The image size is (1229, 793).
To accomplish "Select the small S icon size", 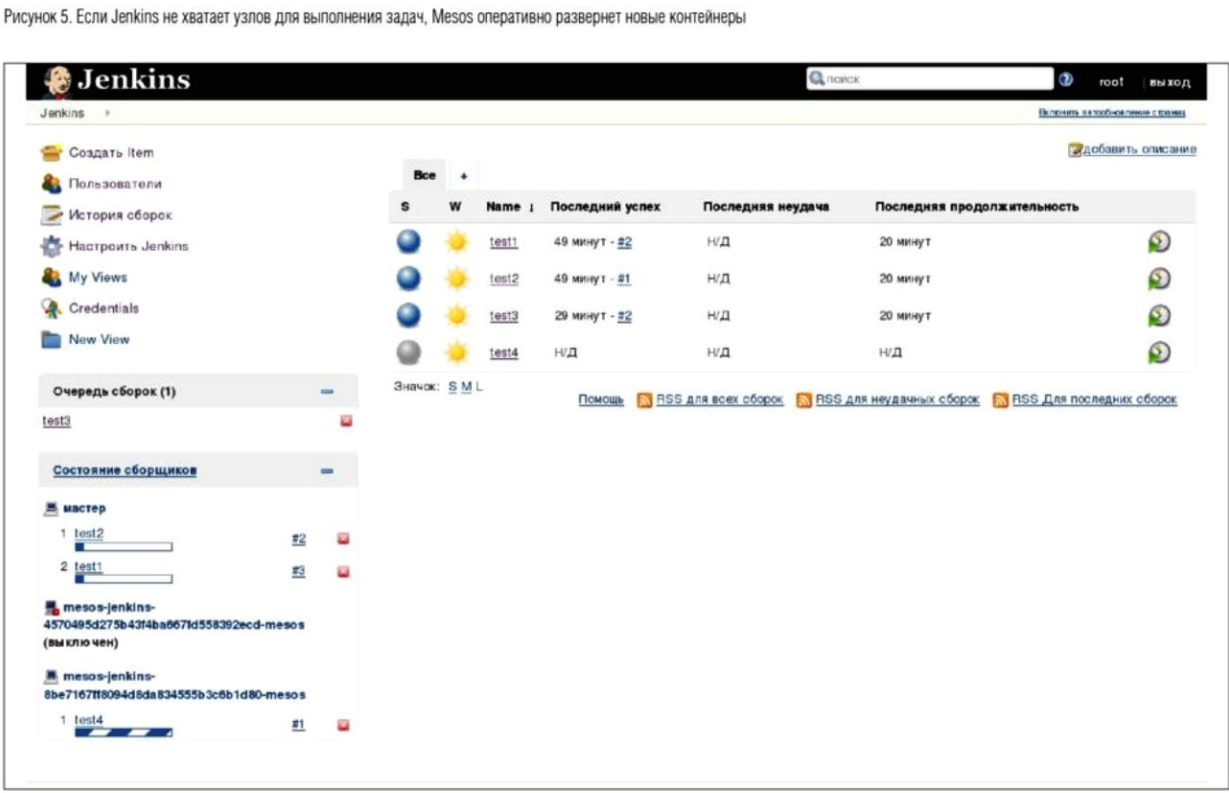I will click(452, 387).
